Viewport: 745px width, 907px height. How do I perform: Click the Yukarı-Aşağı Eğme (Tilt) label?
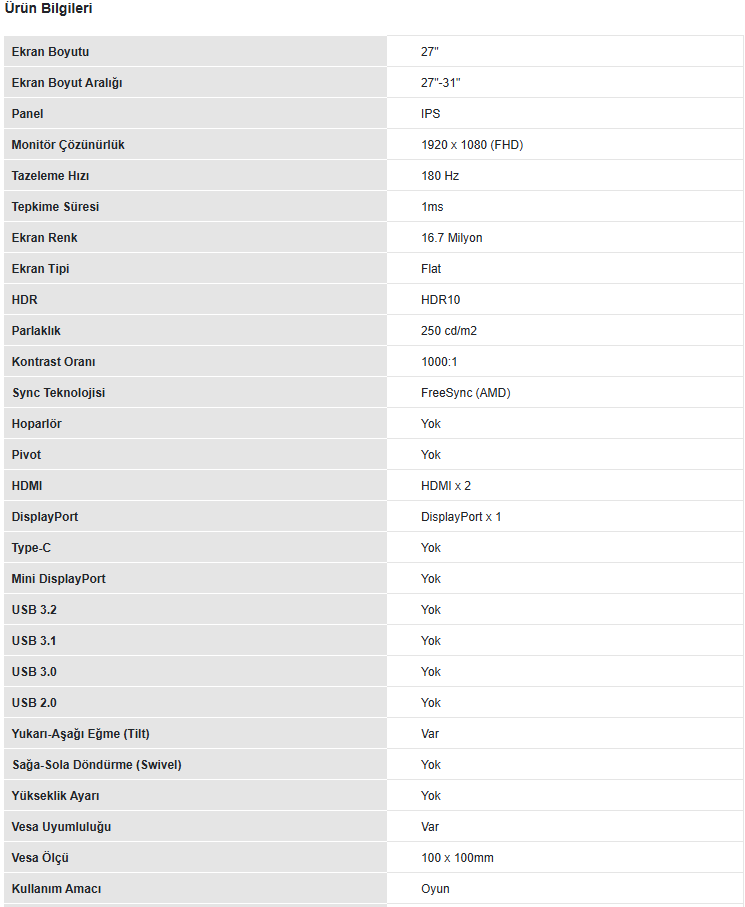[x=81, y=734]
